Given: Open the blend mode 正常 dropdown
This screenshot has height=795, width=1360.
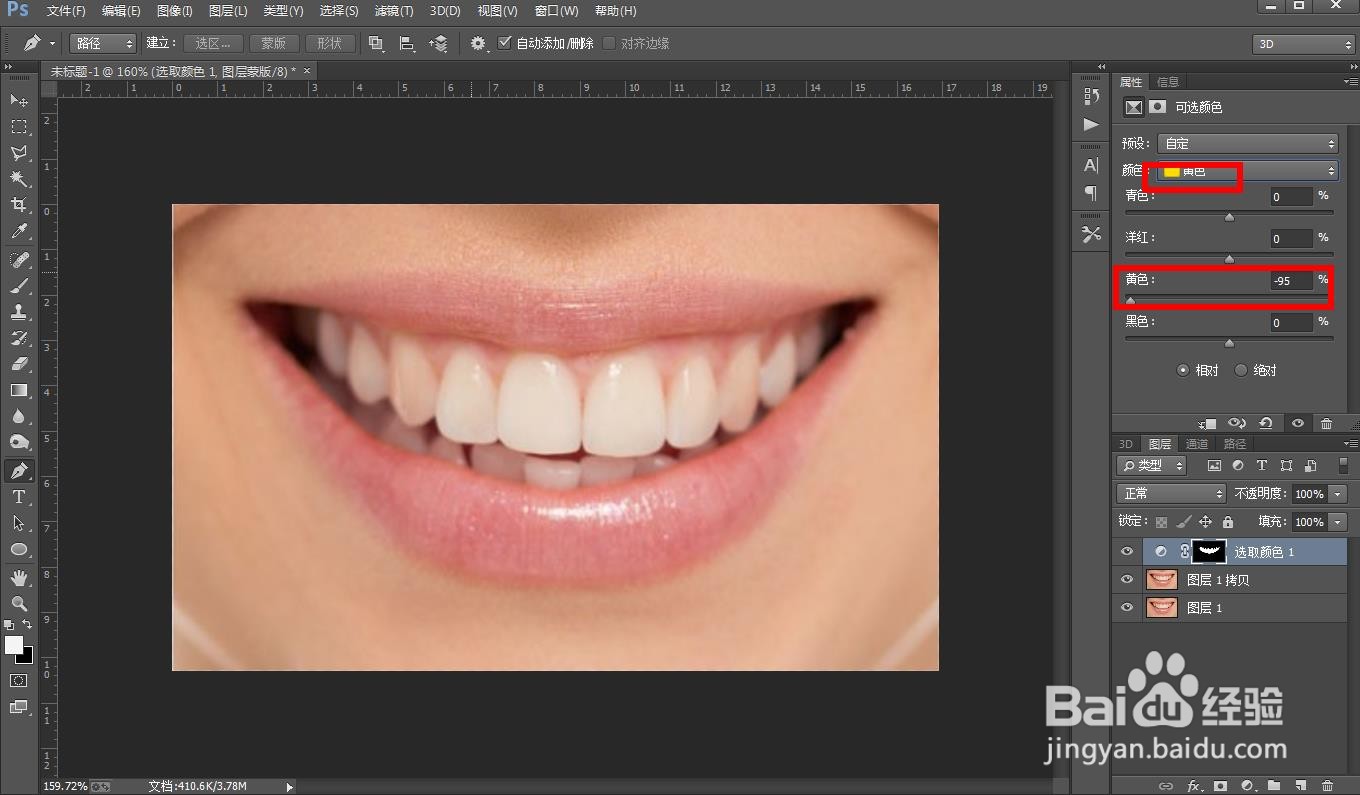Looking at the screenshot, I should [x=1171, y=494].
